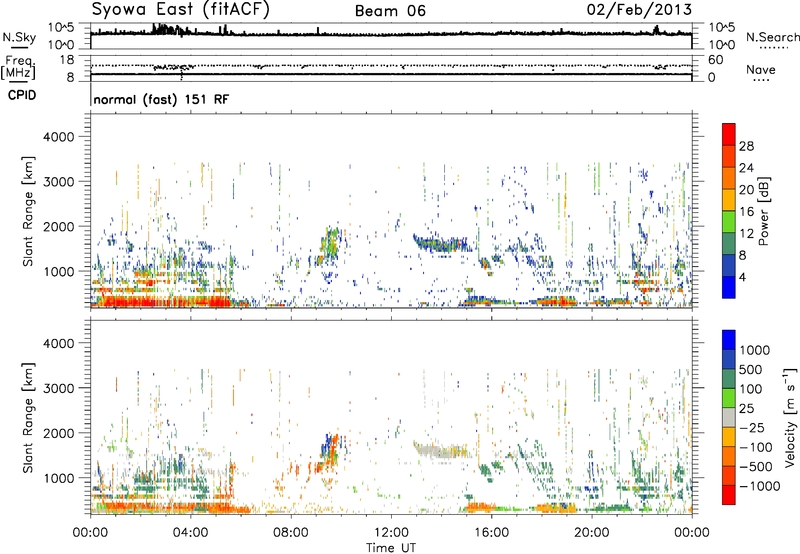
Task: Click the "4000" tick on power panel
Action: [x=59, y=137]
